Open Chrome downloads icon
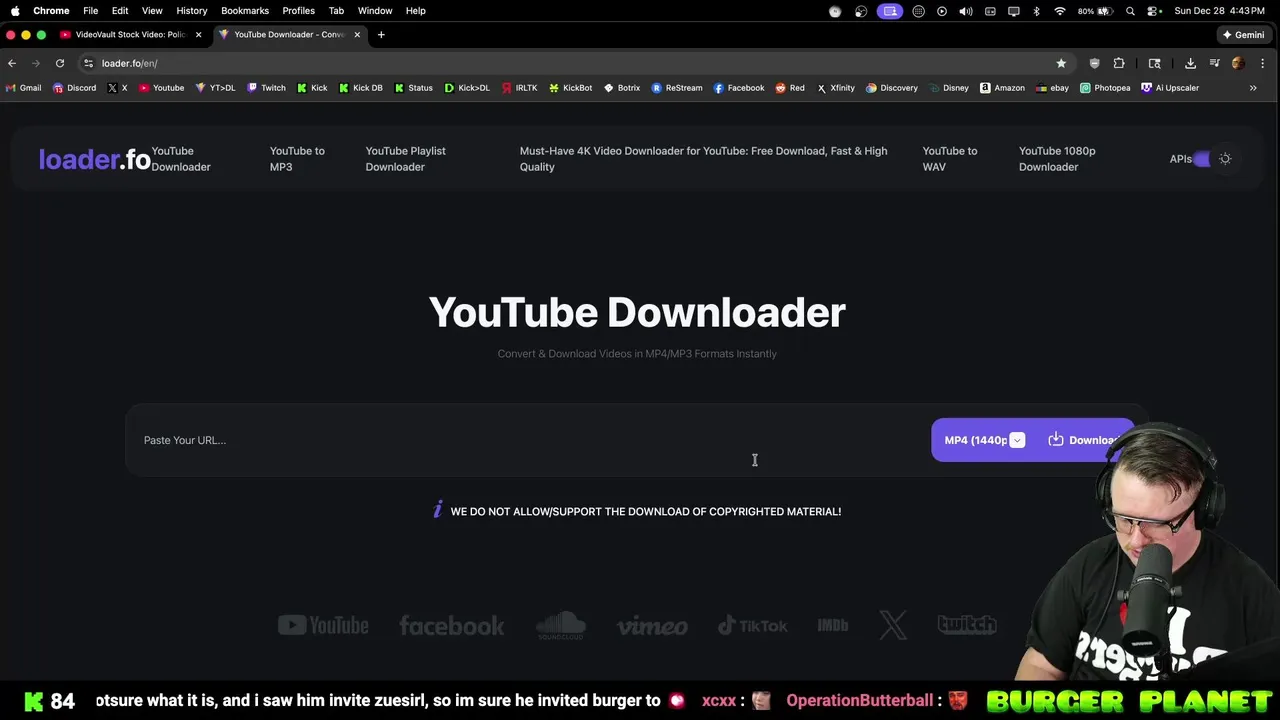Viewport: 1280px width, 720px height. click(x=1190, y=63)
